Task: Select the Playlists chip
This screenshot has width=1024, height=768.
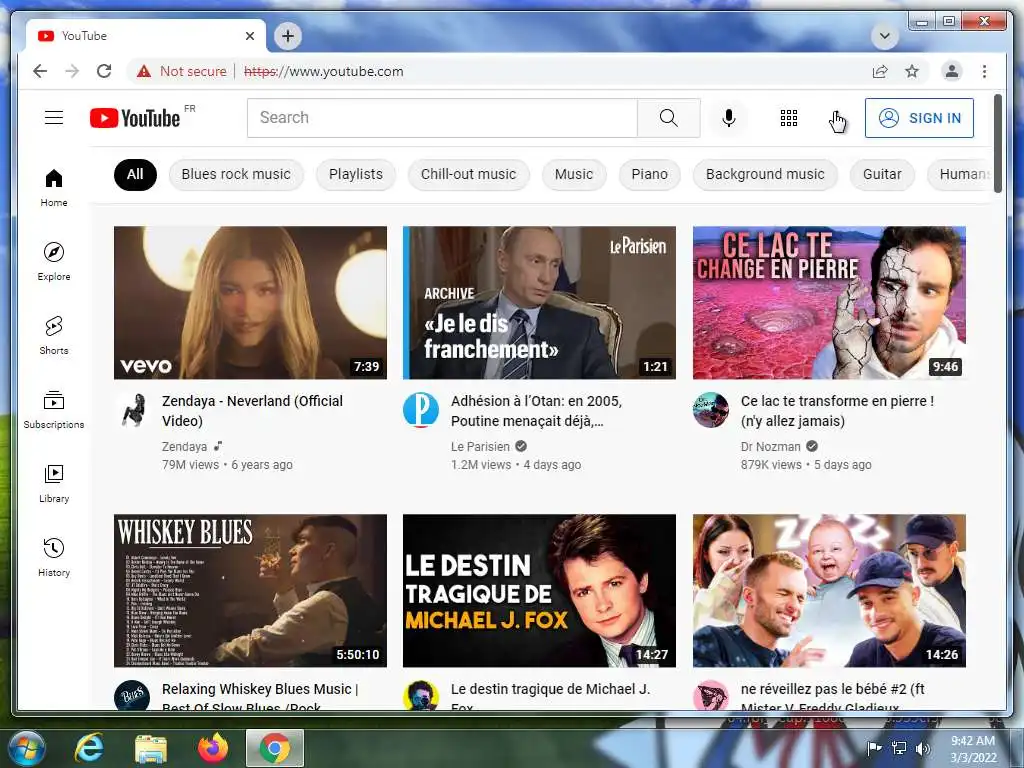Action: click(355, 174)
